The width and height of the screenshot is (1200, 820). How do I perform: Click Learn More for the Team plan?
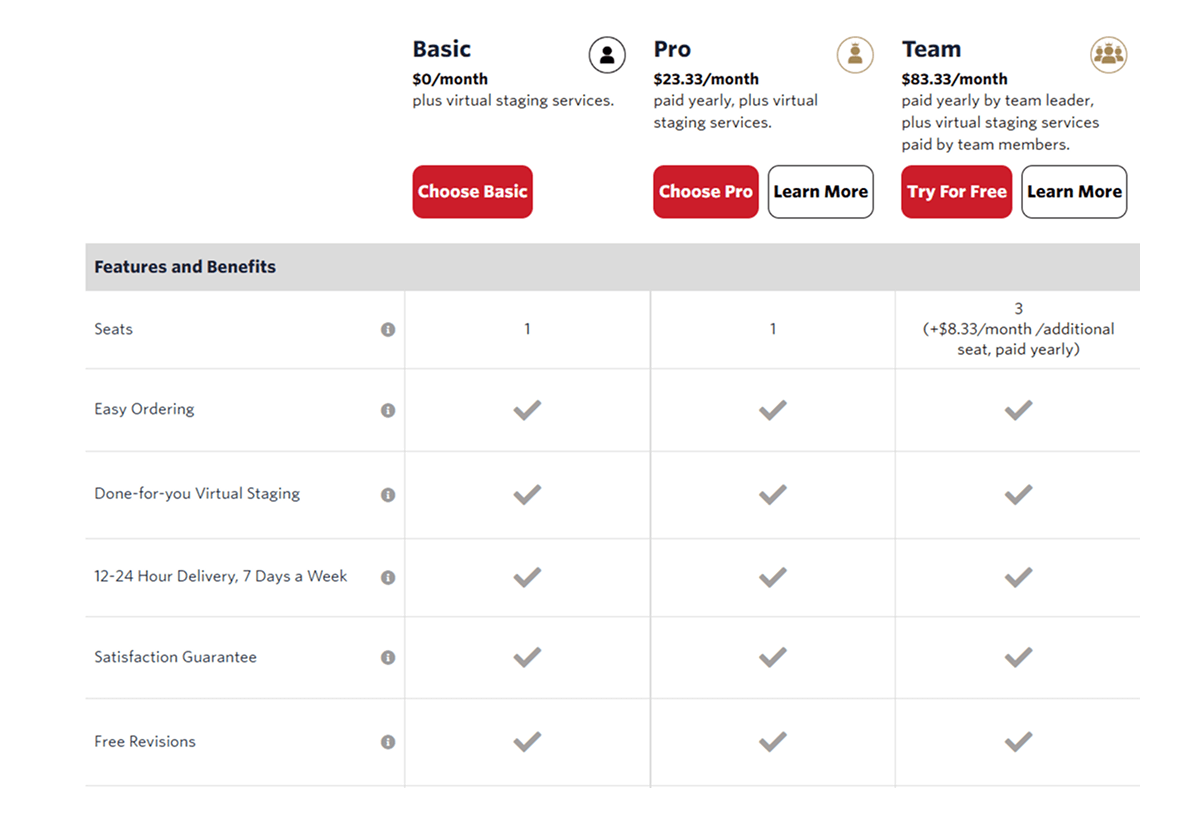pos(1074,192)
